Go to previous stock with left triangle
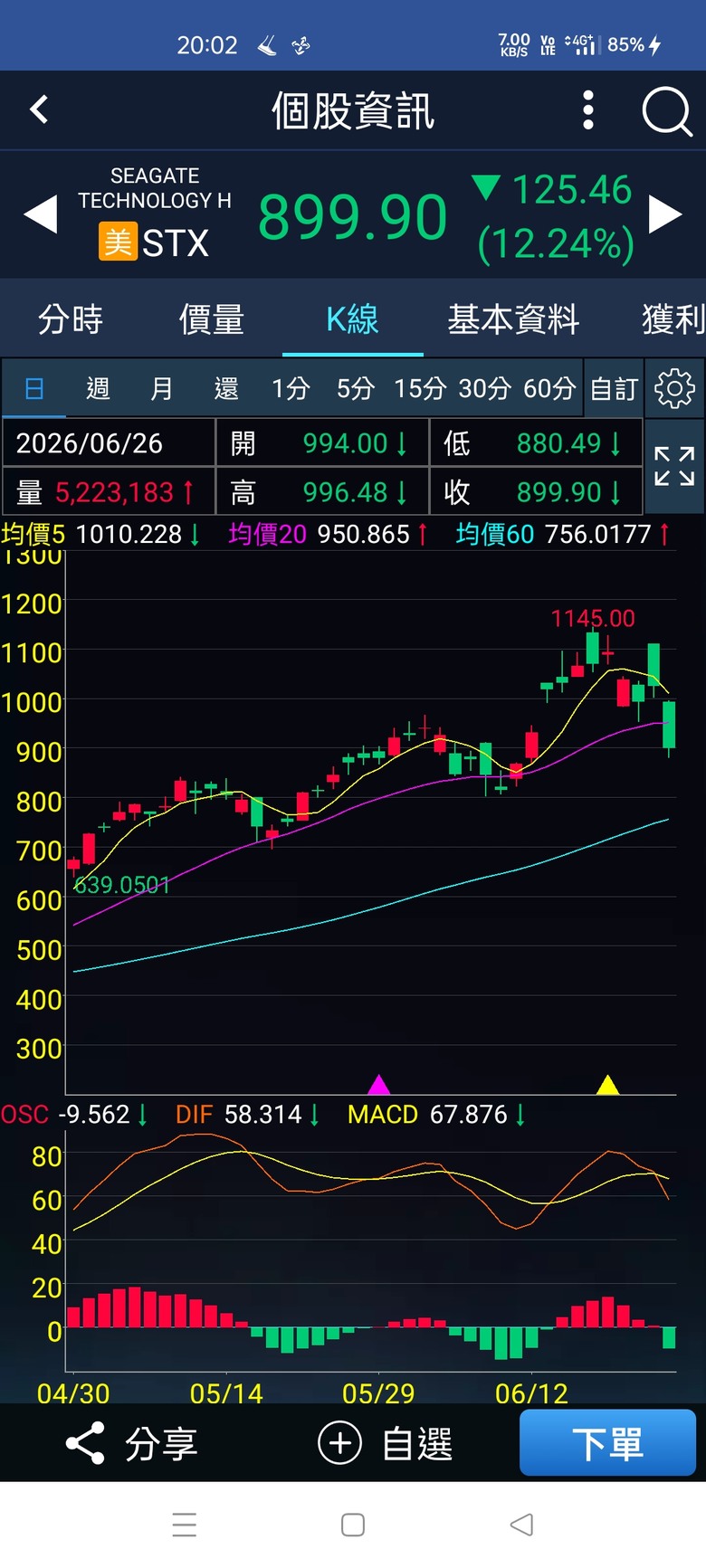Viewport: 706px width, 1568px height. 40,215
